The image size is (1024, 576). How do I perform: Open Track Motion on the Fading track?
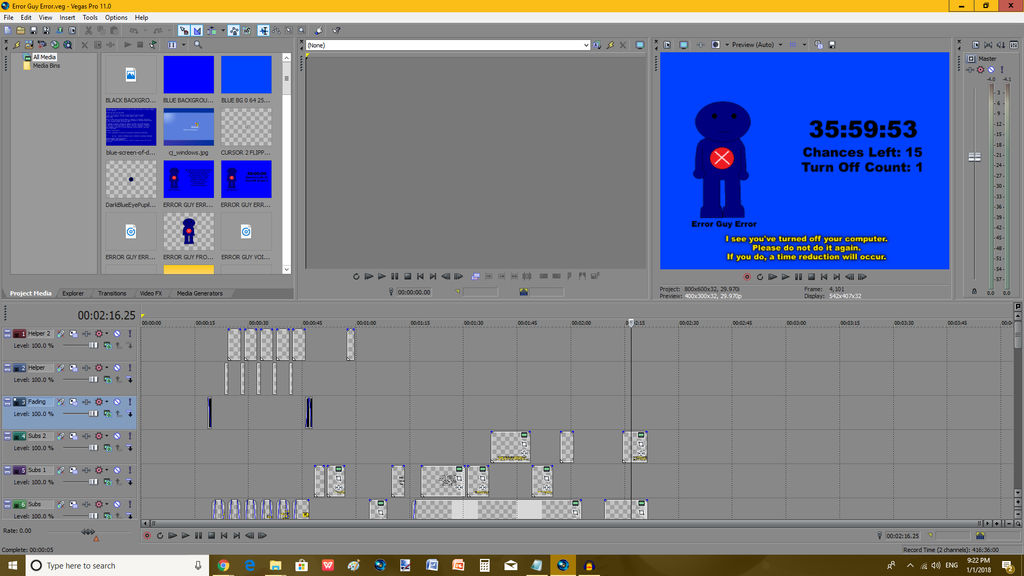[72, 402]
